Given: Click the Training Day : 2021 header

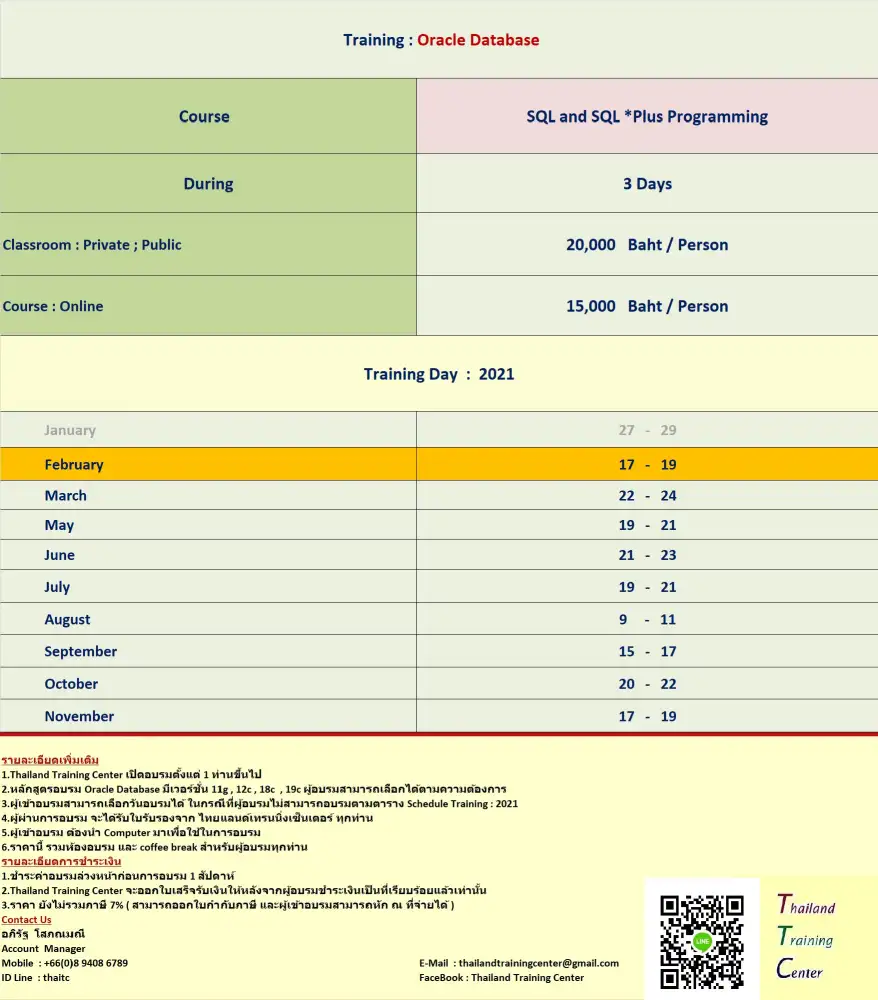Looking at the screenshot, I should point(439,374).
